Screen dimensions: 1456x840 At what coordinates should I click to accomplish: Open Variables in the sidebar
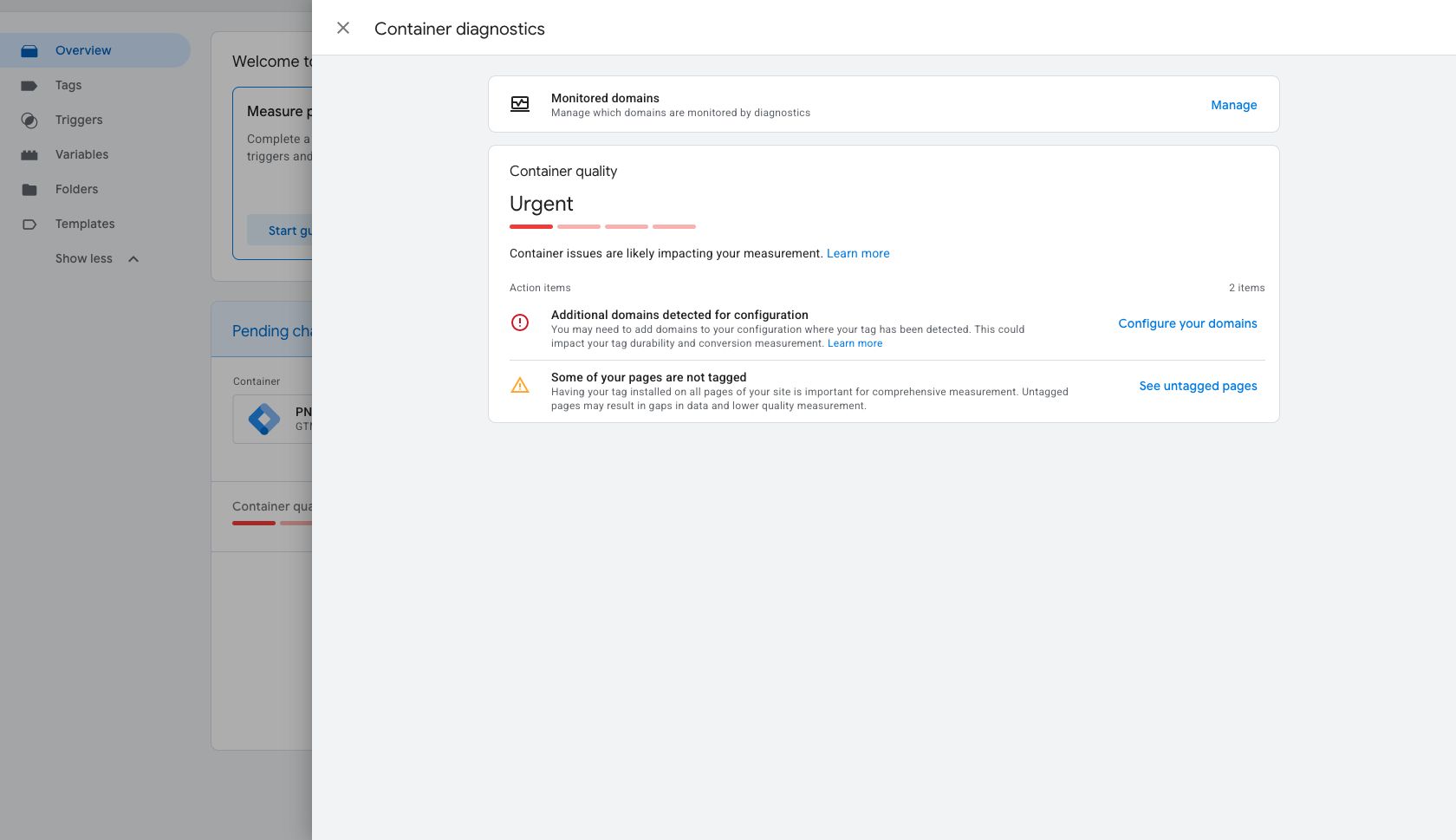click(x=81, y=154)
